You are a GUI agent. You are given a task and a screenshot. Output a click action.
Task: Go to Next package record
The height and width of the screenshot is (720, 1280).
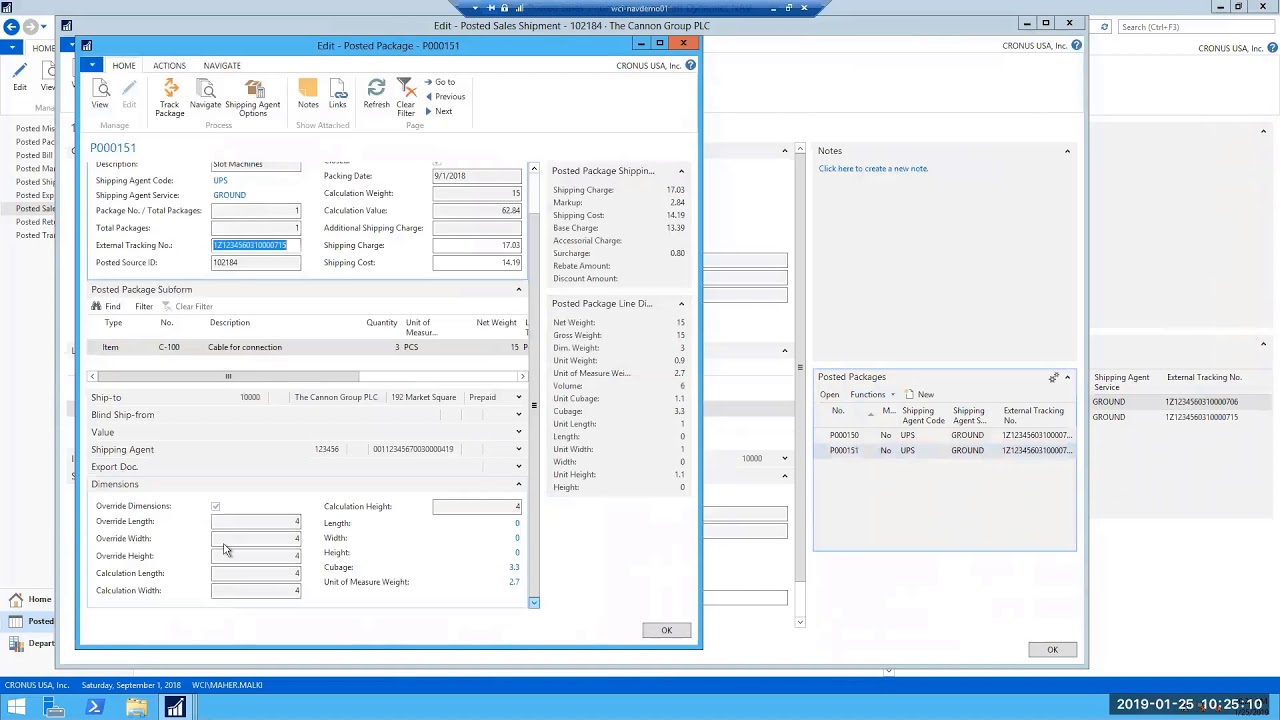[x=439, y=111]
